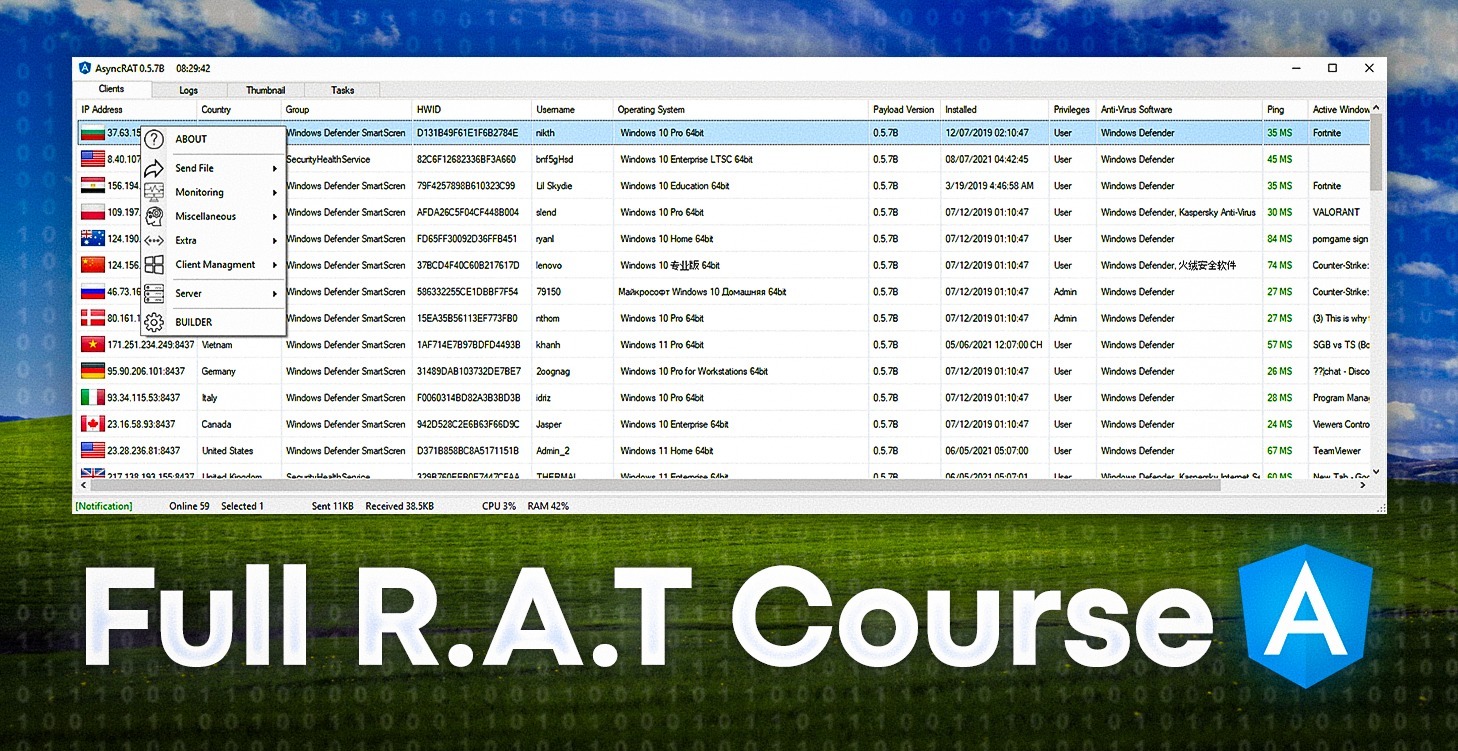1458x751 pixels.
Task: Sort by the Payload Version column header
Action: (904, 109)
